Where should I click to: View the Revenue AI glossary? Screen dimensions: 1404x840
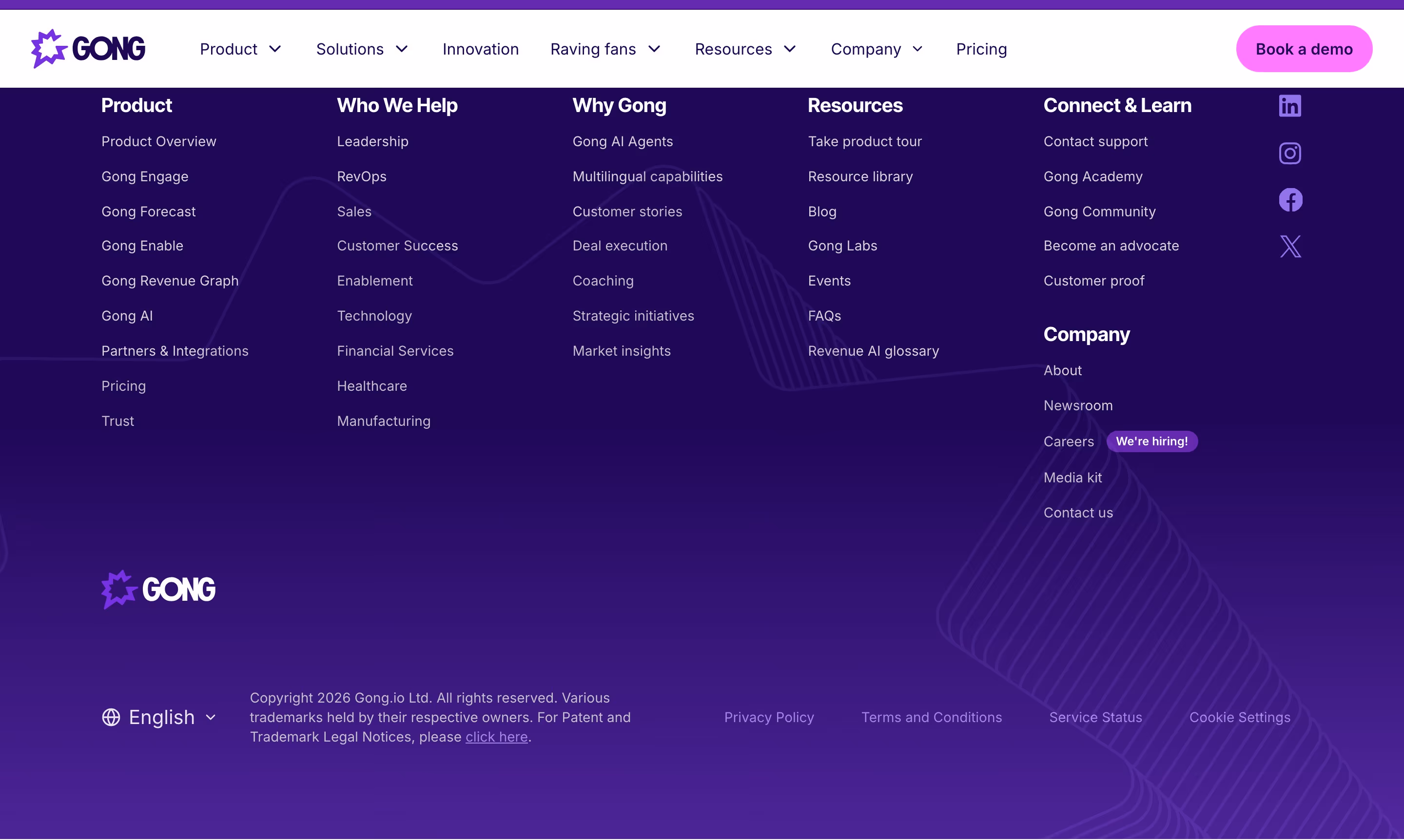873,351
